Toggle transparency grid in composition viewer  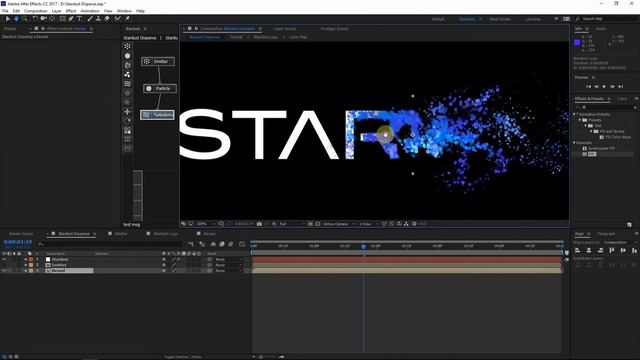point(318,224)
